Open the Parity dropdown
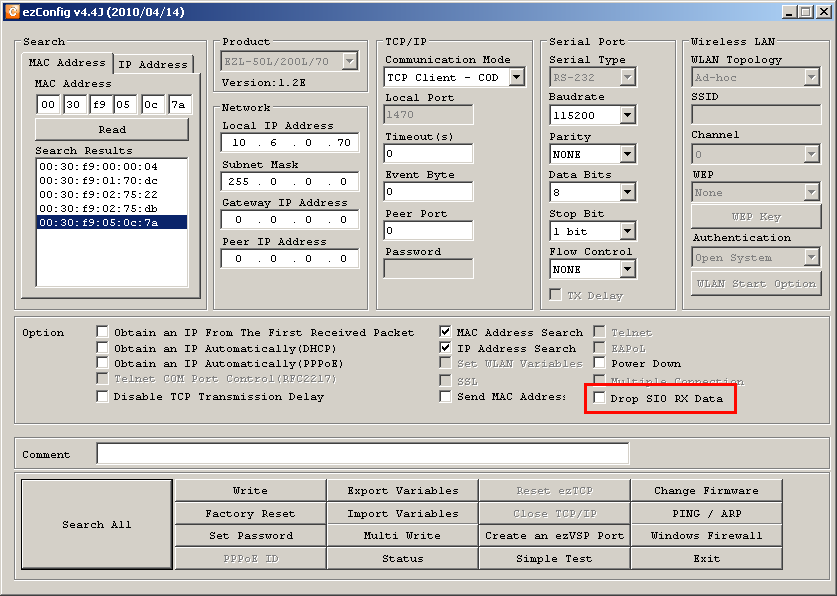 (x=628, y=155)
